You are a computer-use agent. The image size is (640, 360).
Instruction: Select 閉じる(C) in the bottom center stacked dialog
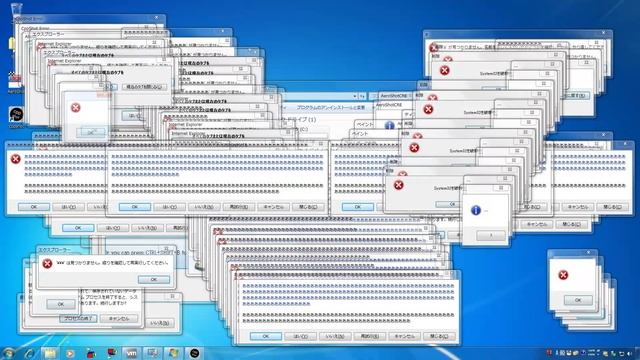tap(439, 336)
